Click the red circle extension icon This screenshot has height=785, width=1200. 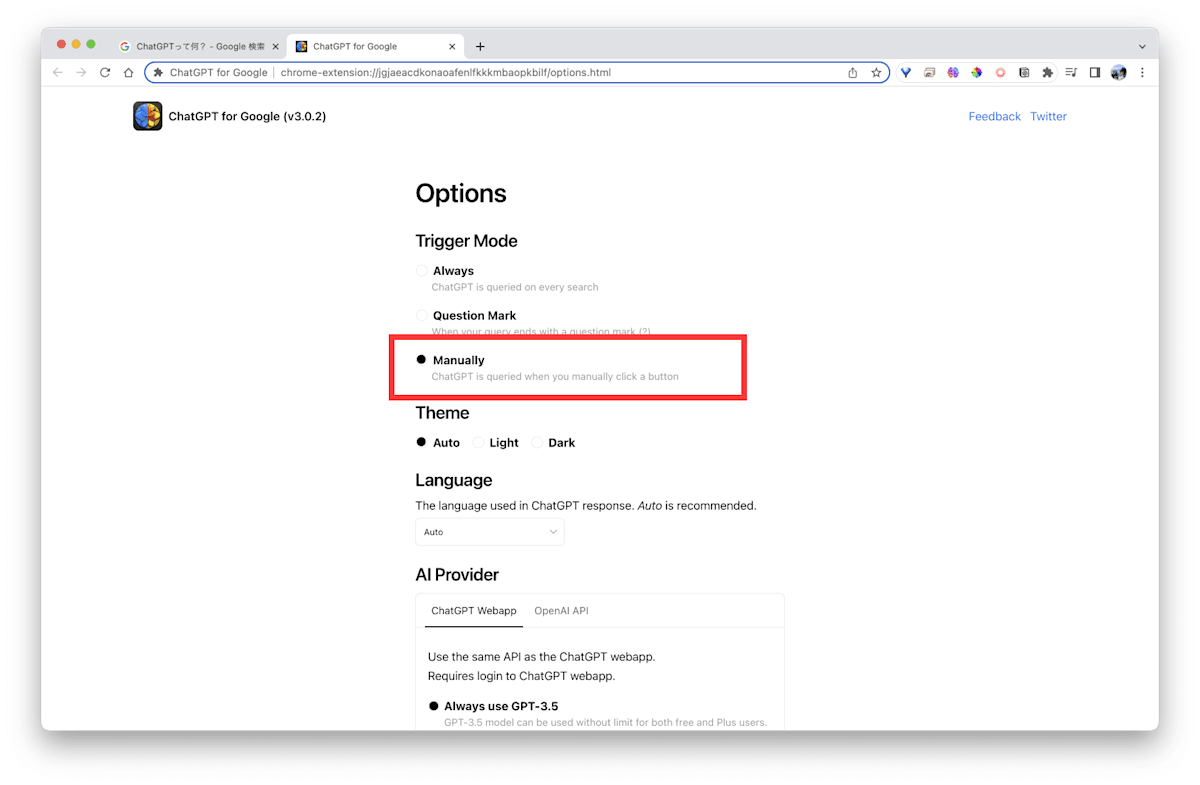1000,73
